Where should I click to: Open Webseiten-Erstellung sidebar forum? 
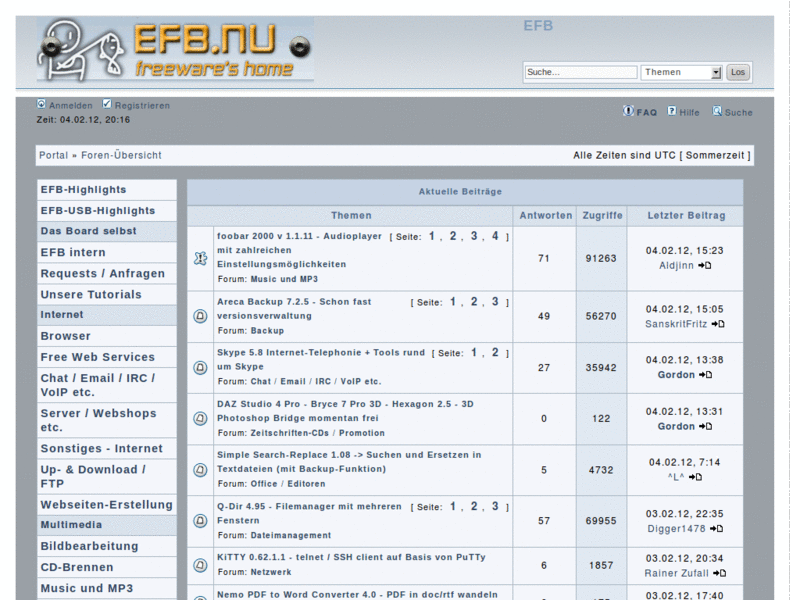107,505
